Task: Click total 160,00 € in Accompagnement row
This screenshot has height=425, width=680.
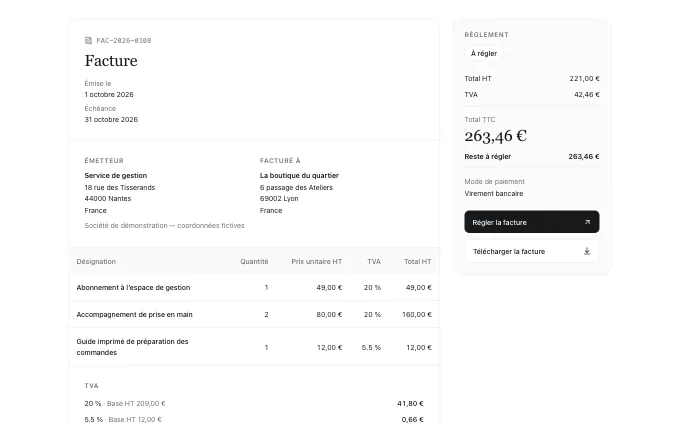Action: (417, 314)
